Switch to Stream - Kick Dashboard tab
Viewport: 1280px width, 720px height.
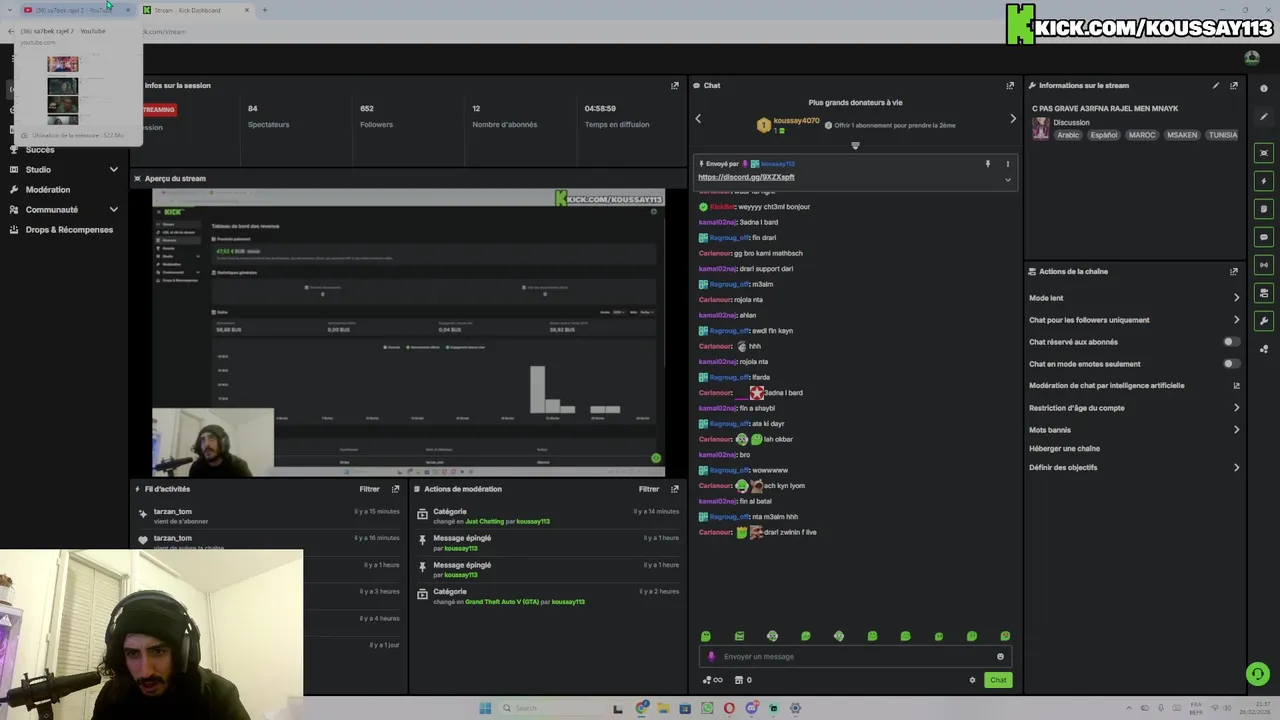coord(195,10)
